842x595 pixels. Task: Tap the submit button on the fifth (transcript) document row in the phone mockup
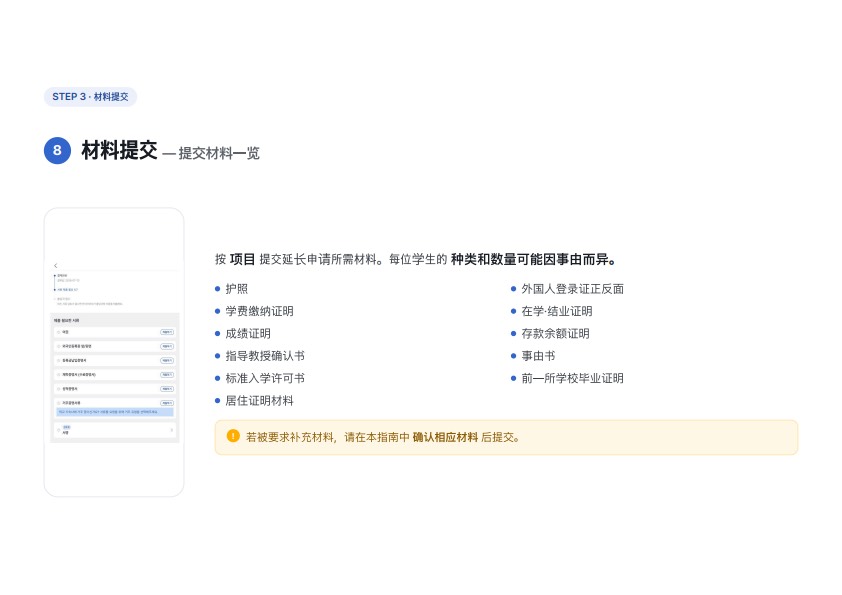tap(167, 388)
